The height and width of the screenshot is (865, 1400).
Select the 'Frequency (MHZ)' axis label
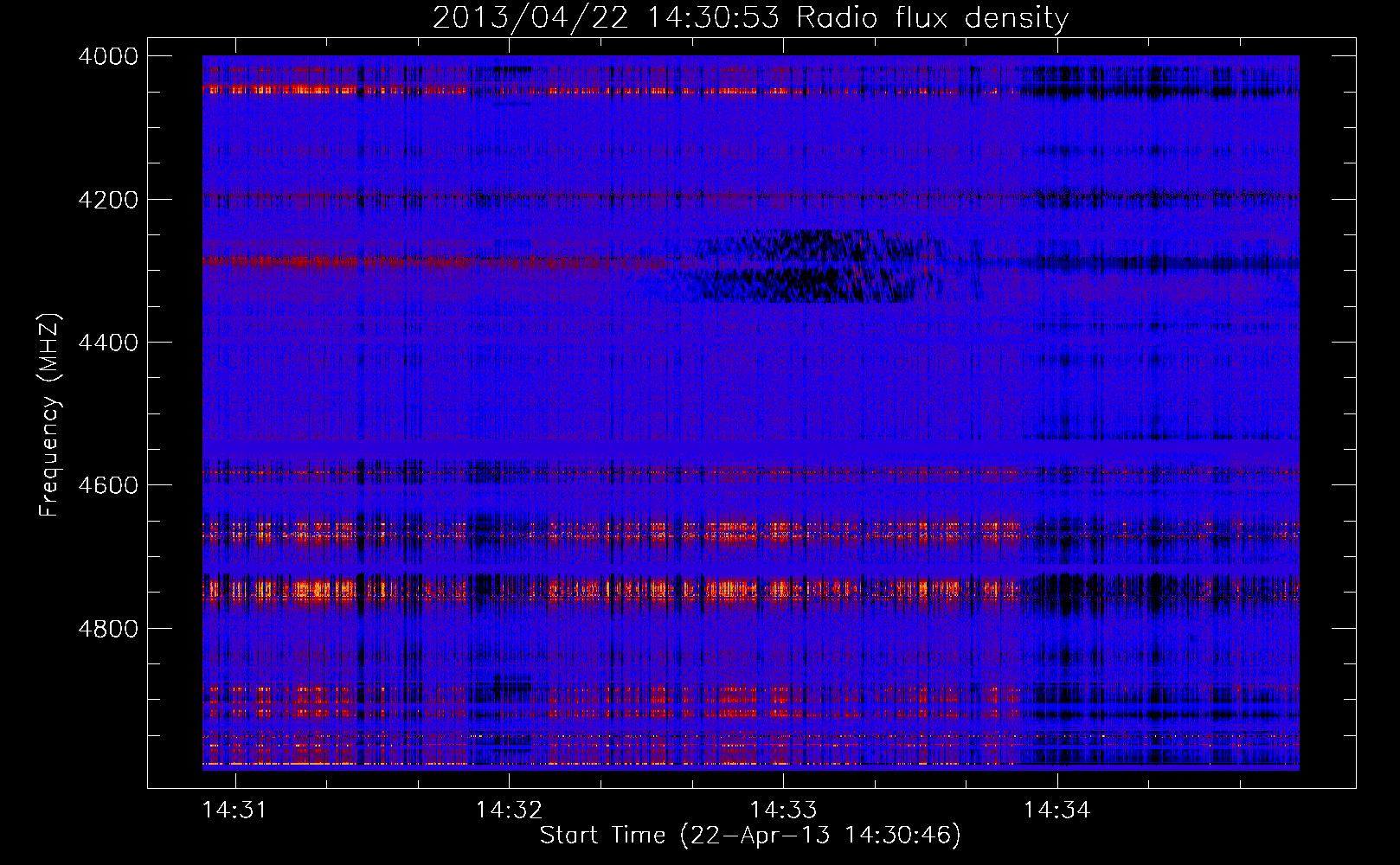[x=50, y=415]
